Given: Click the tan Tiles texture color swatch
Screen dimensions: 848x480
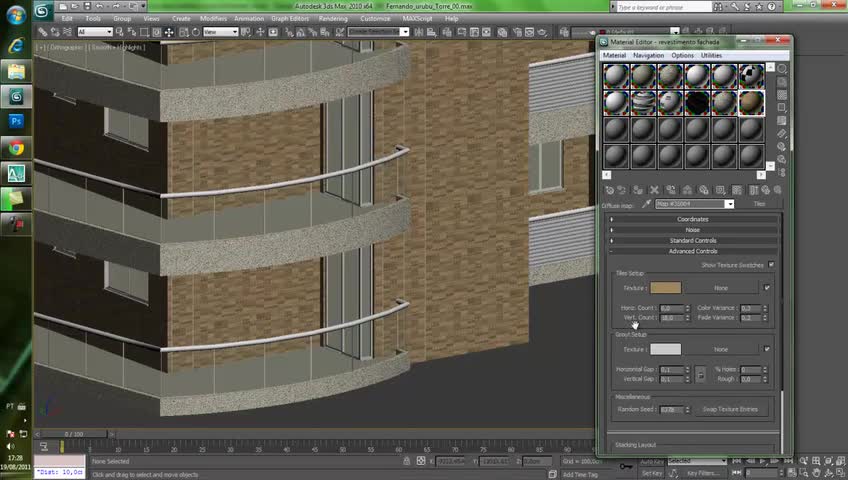Looking at the screenshot, I should point(665,288).
